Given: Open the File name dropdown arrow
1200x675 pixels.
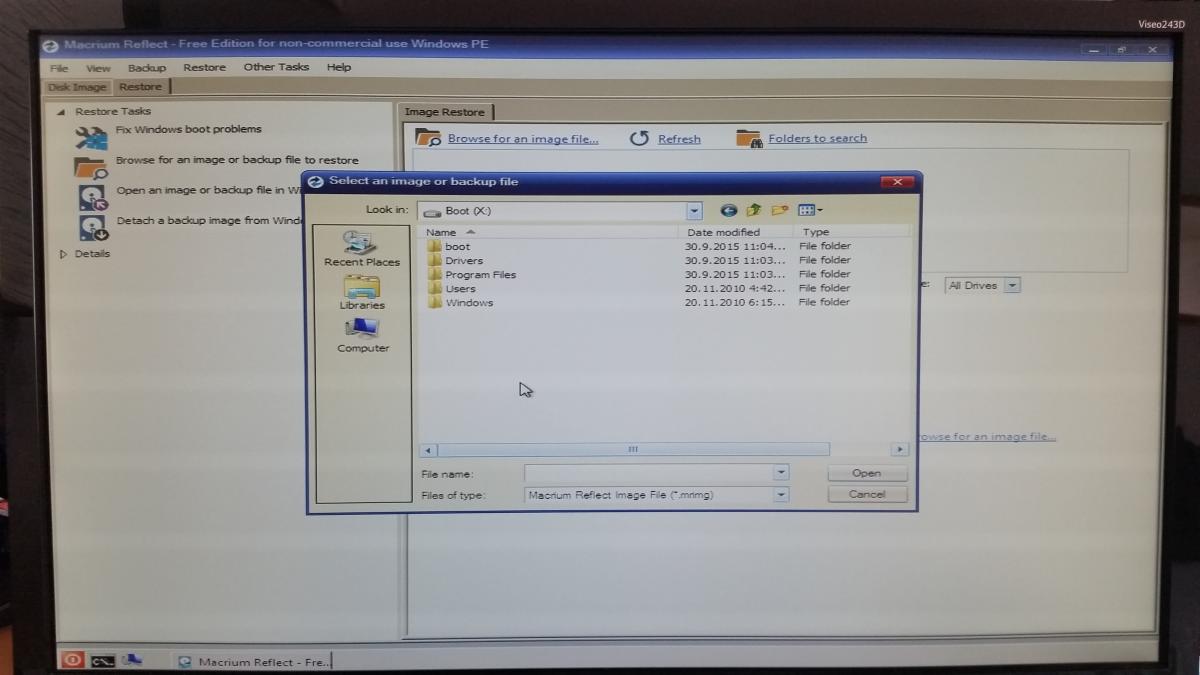Looking at the screenshot, I should [x=781, y=473].
